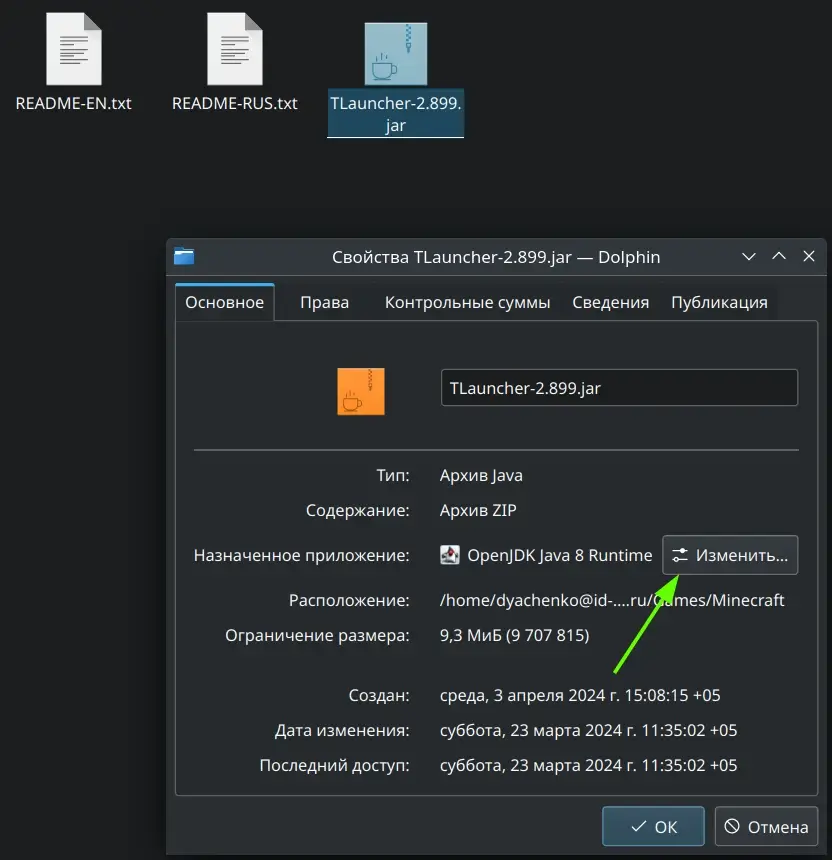Click the Dolphin folder icon in title bar
The width and height of the screenshot is (832, 860).
(184, 256)
